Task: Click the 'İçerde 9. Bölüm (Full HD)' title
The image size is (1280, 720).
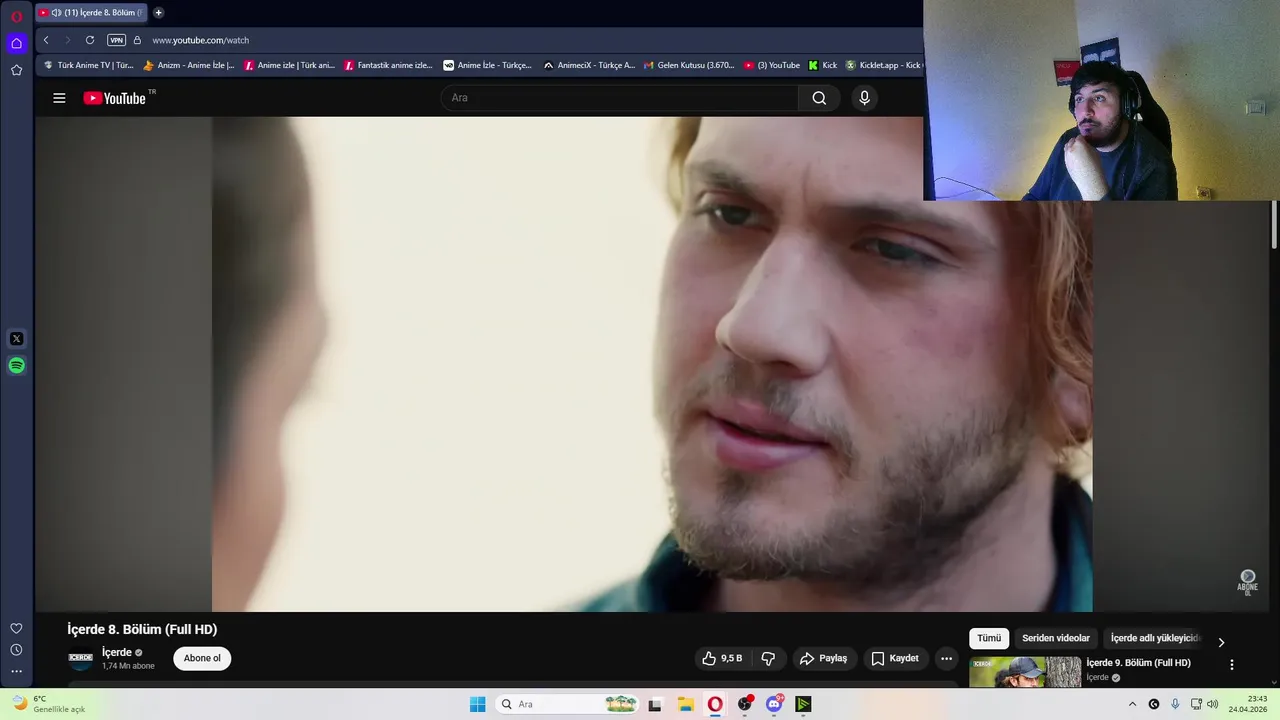Action: pyautogui.click(x=1138, y=663)
